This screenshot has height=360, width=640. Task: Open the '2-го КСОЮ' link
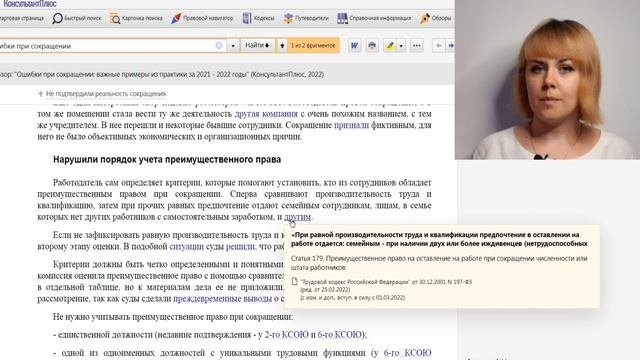tap(287, 335)
